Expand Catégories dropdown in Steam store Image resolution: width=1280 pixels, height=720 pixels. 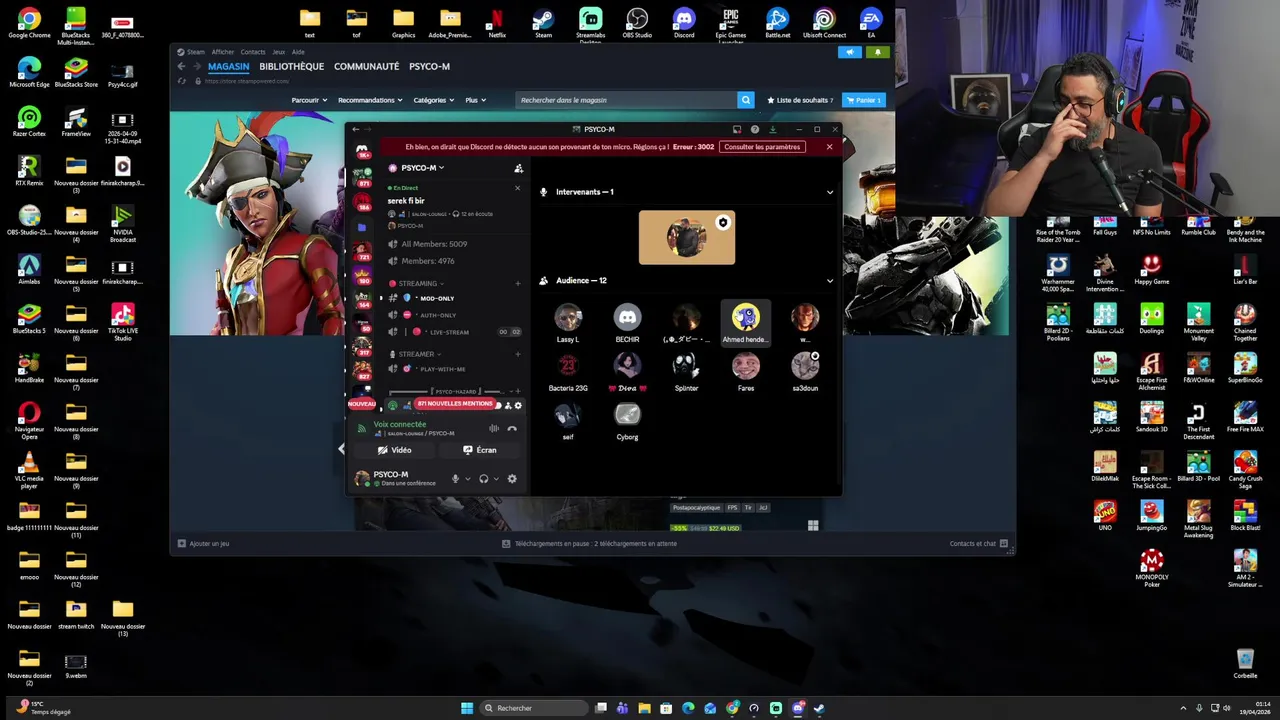(x=434, y=100)
